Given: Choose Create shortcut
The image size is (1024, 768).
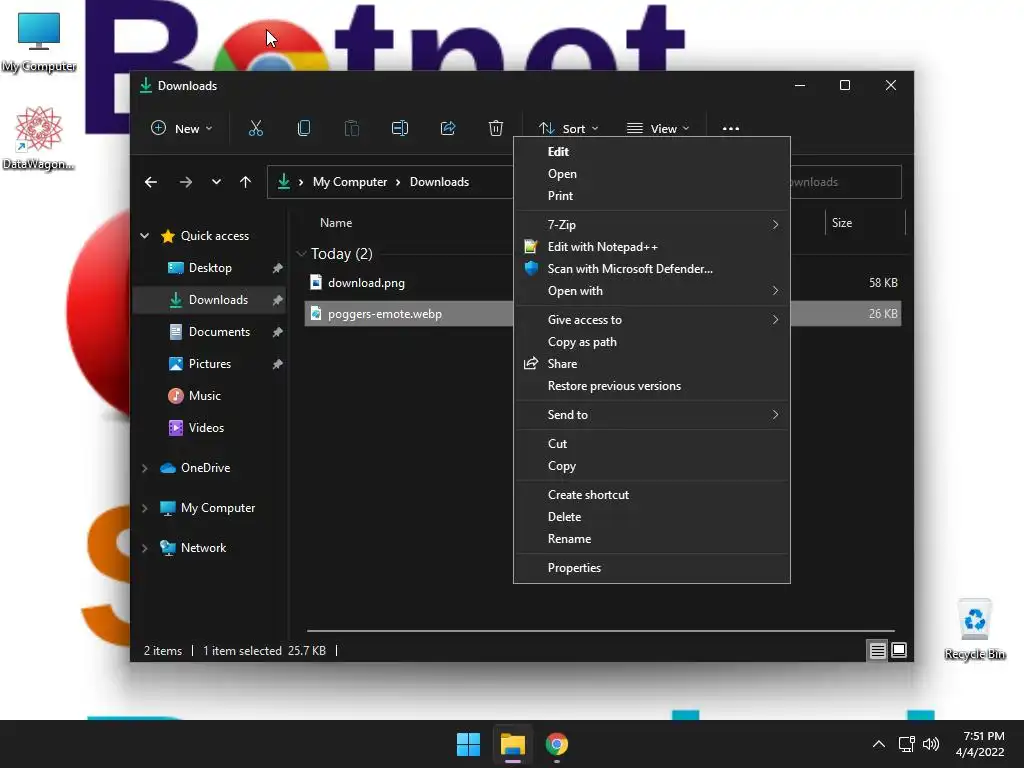Looking at the screenshot, I should [x=652, y=494].
